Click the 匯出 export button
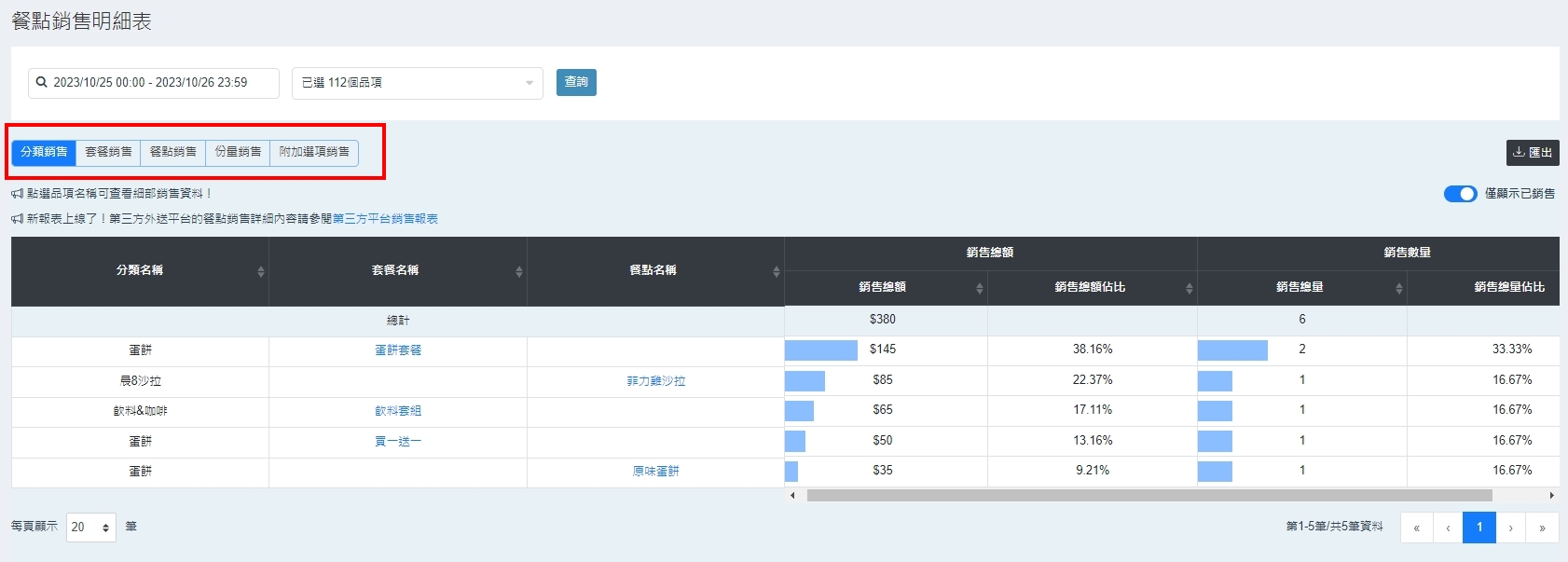 click(1532, 153)
